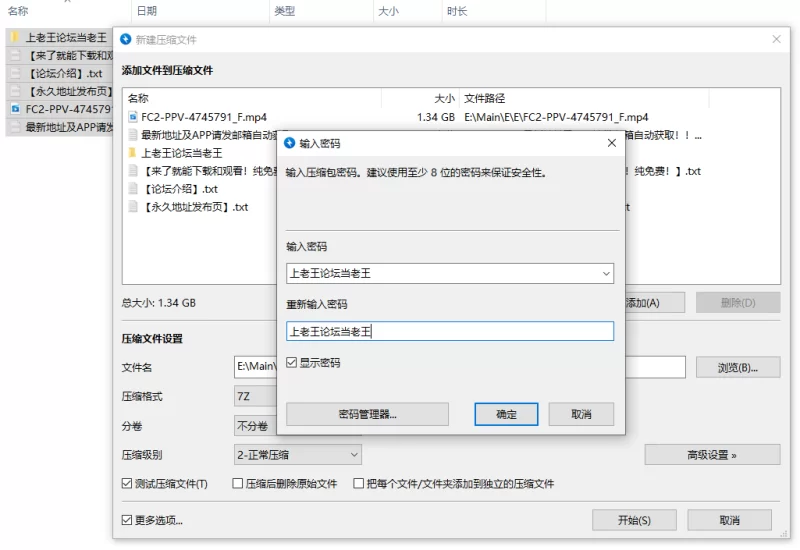Select 【永久地址发布页】 file name in explorer window

(69, 91)
